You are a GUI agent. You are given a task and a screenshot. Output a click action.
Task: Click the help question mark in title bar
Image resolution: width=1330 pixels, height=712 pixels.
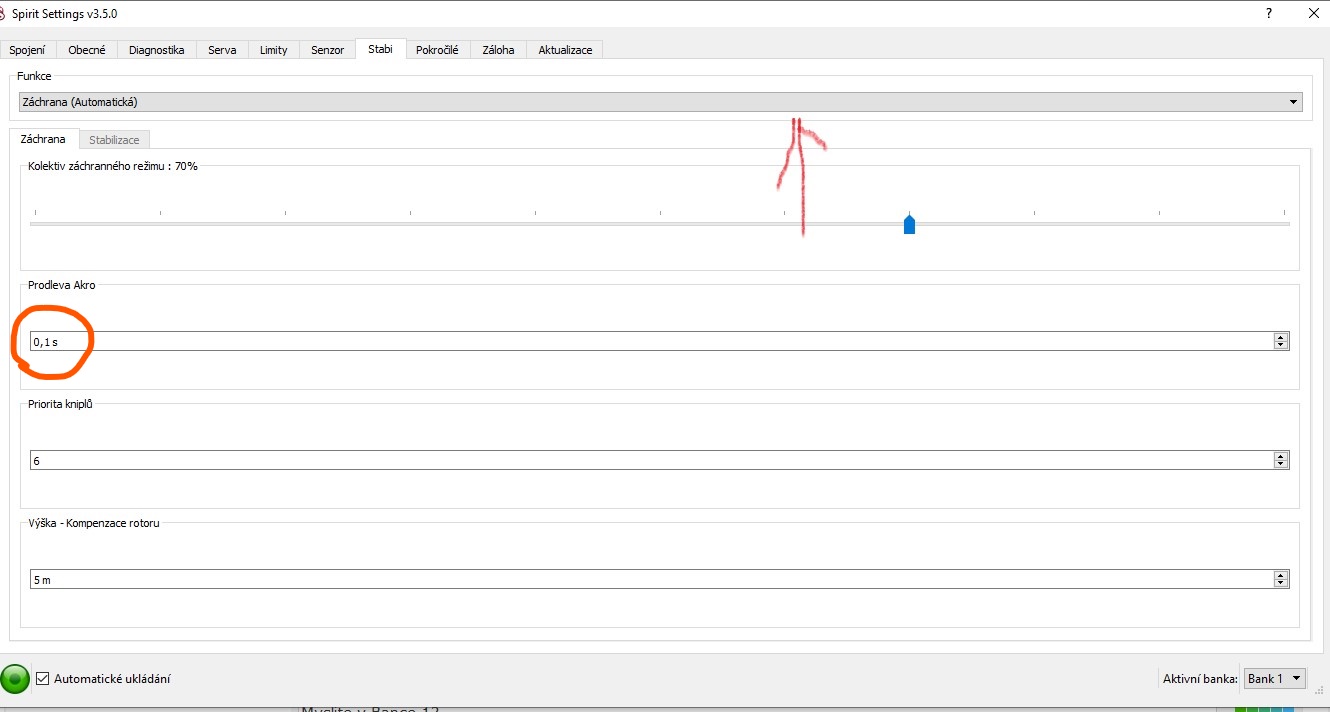coord(1269,14)
